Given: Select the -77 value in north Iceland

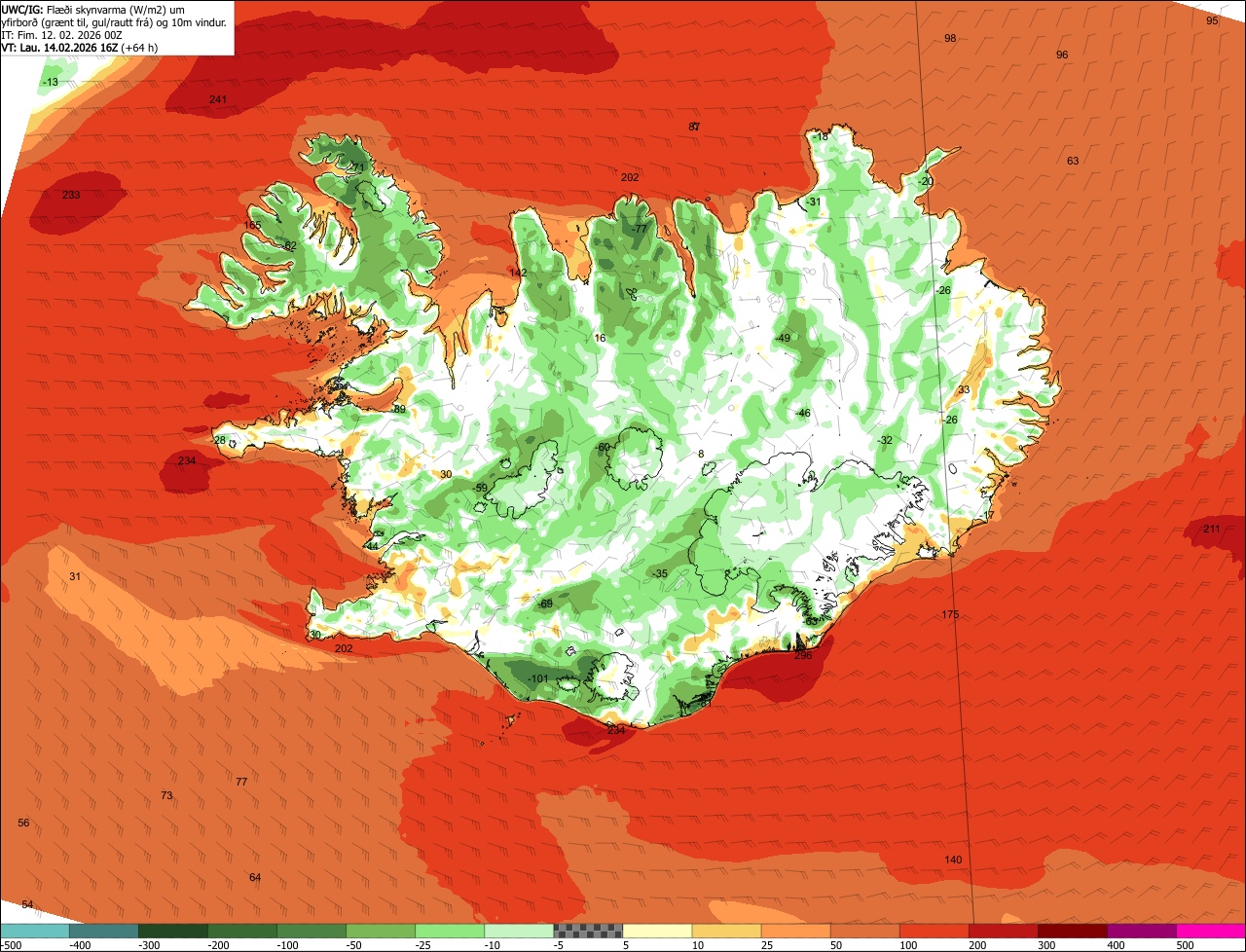Looking at the screenshot, I should click(639, 229).
